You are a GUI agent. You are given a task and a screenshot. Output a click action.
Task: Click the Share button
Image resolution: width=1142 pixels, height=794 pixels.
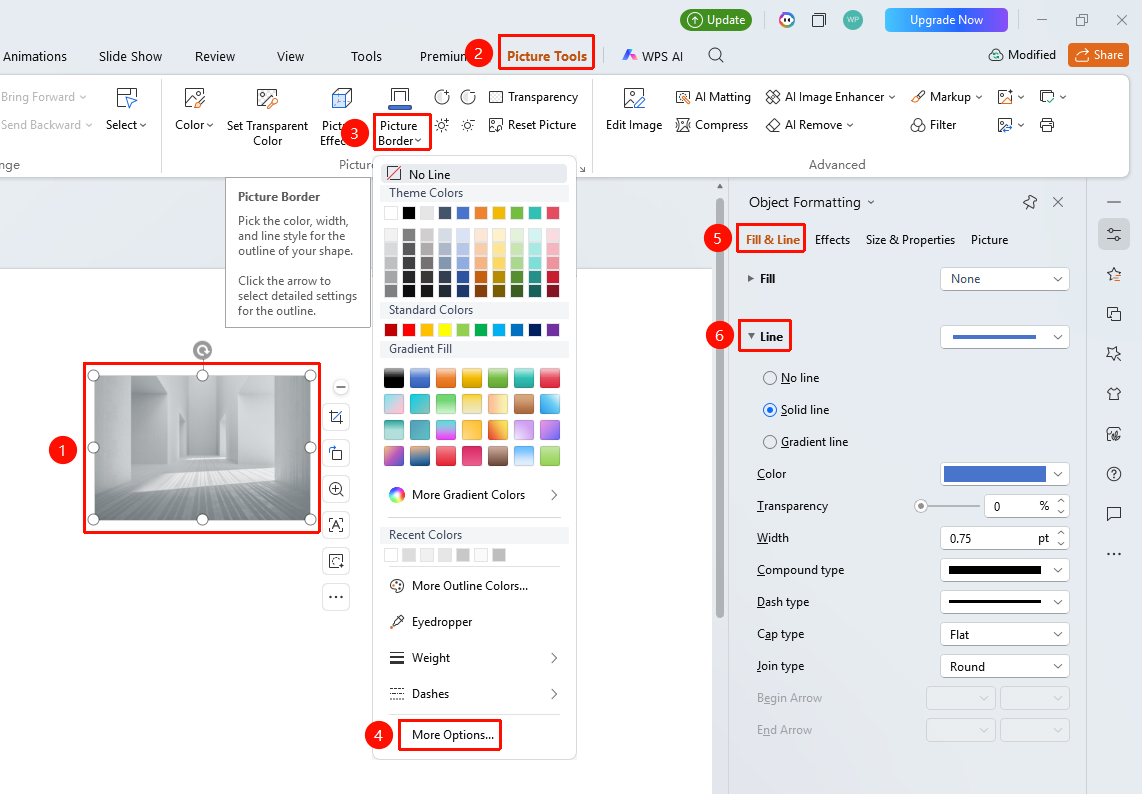point(1098,55)
